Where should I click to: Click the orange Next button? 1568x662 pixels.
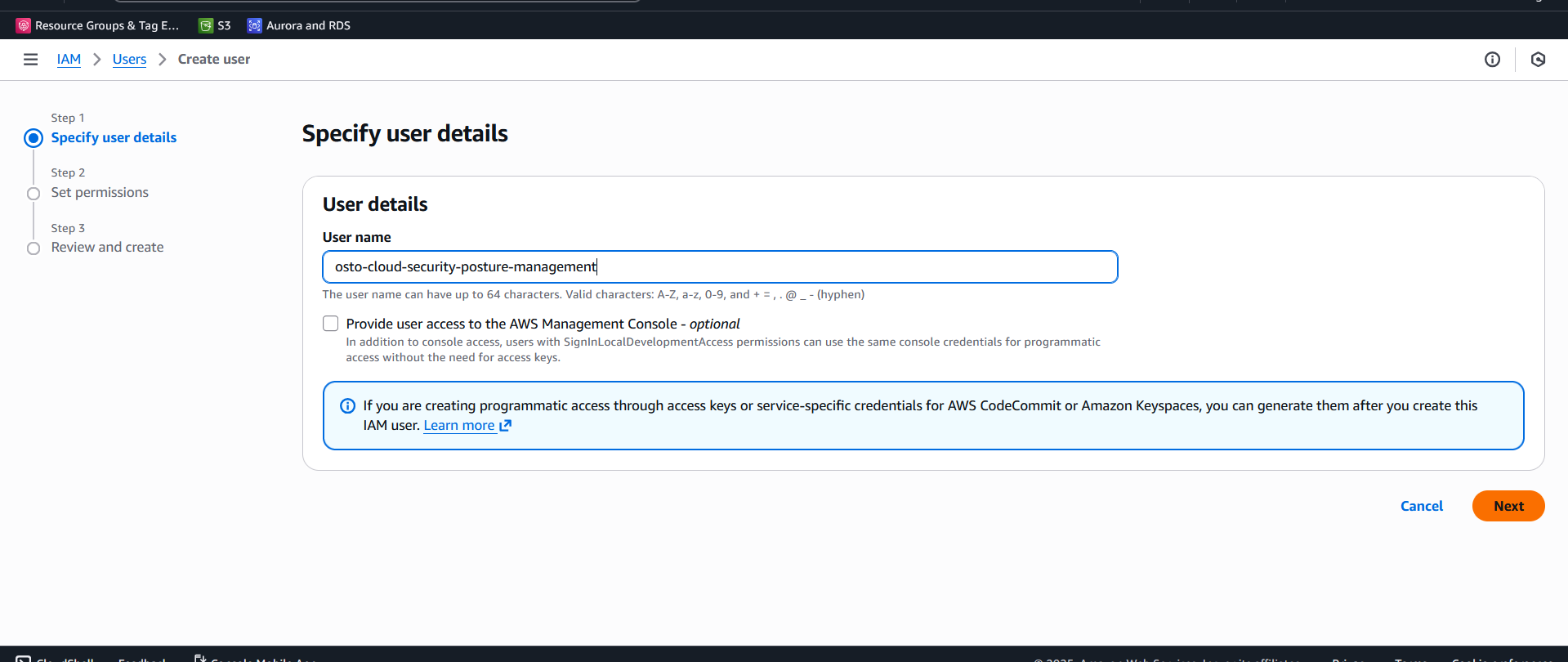1508,506
